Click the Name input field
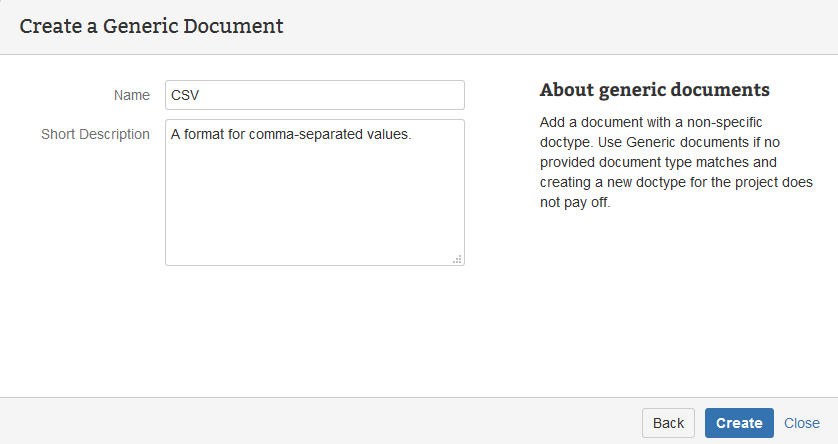Image resolution: width=838 pixels, height=444 pixels. (x=314, y=95)
